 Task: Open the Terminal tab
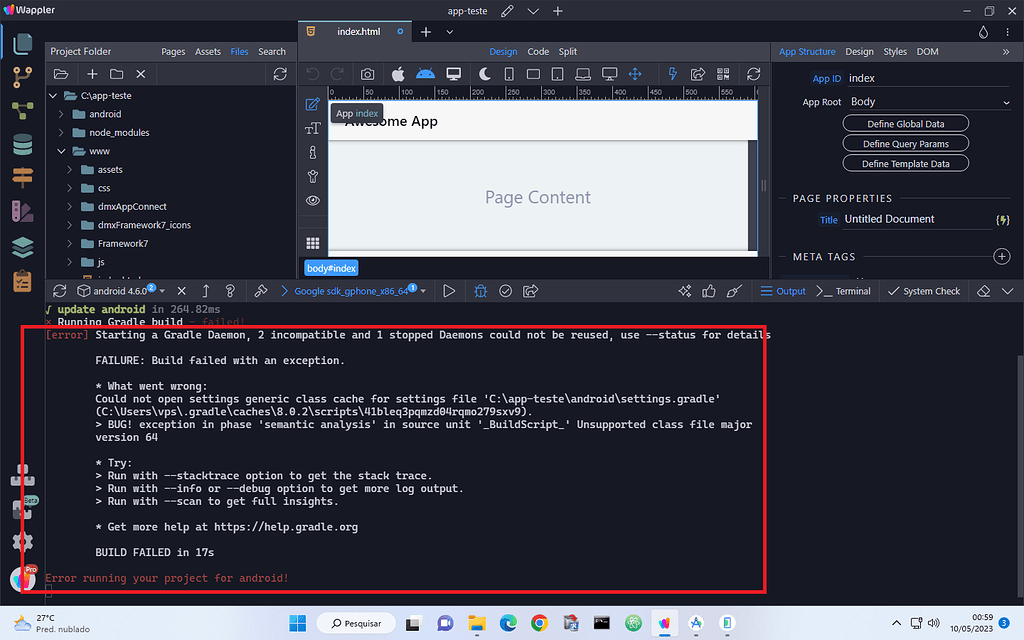point(844,291)
